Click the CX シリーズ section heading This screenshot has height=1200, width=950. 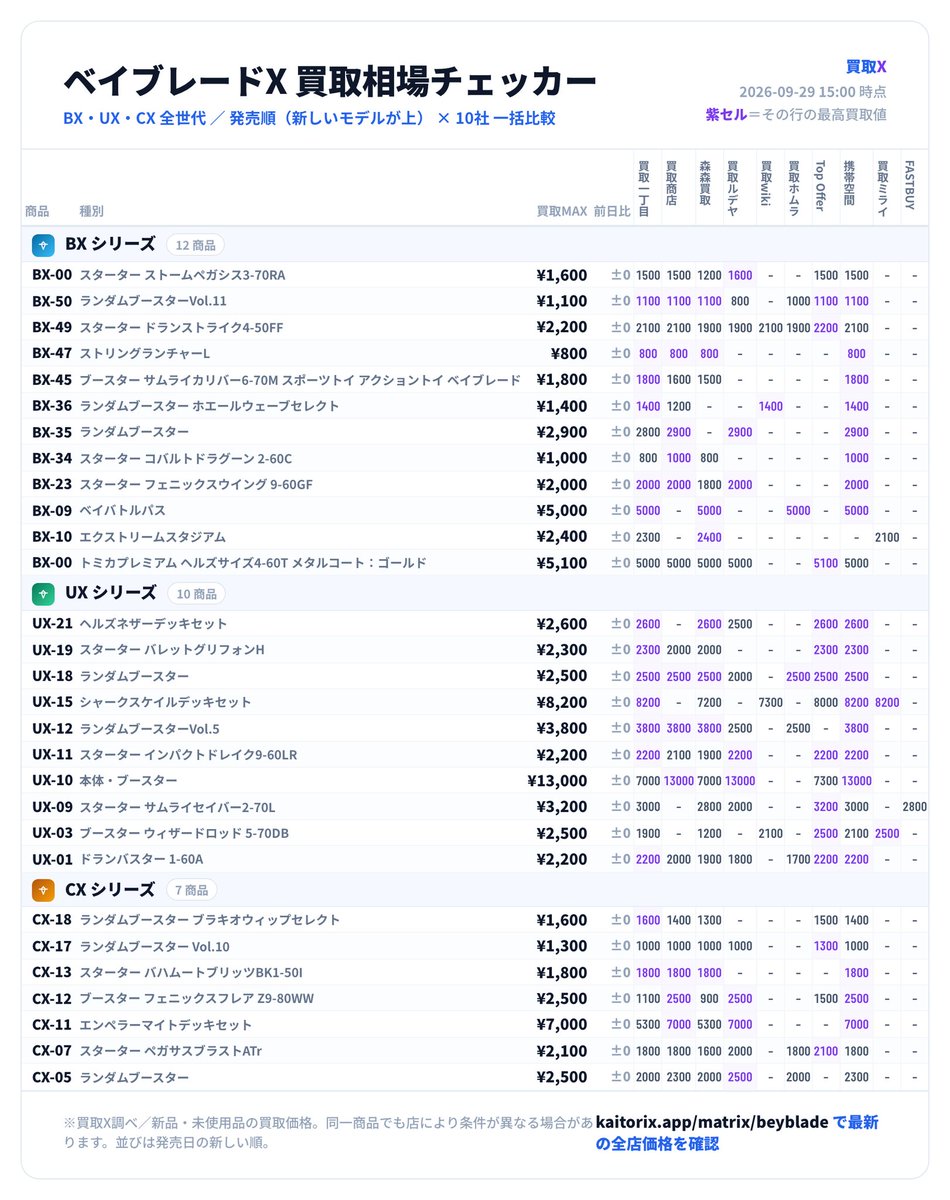(x=110, y=889)
